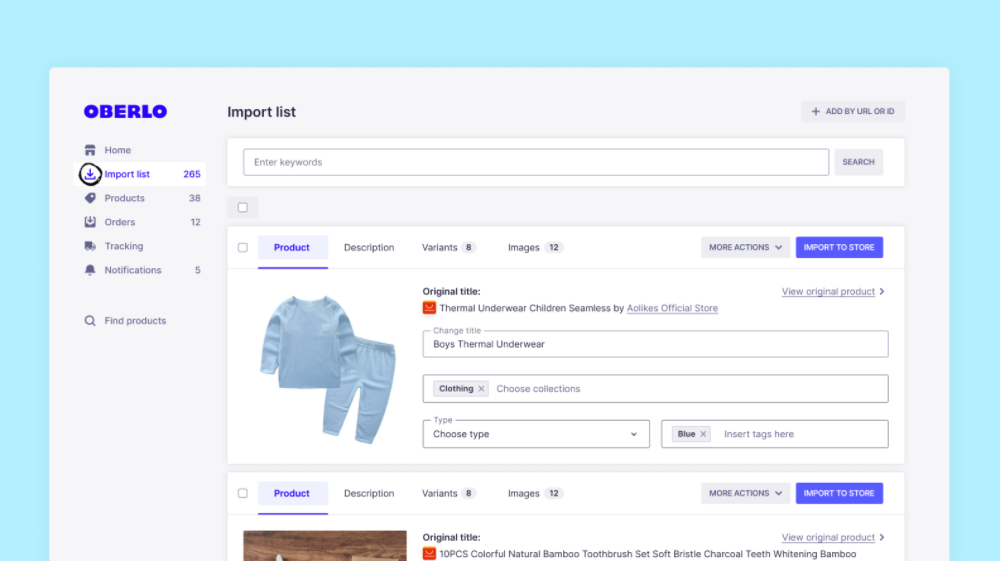Click the blue thermal underwear product image

pos(327,369)
